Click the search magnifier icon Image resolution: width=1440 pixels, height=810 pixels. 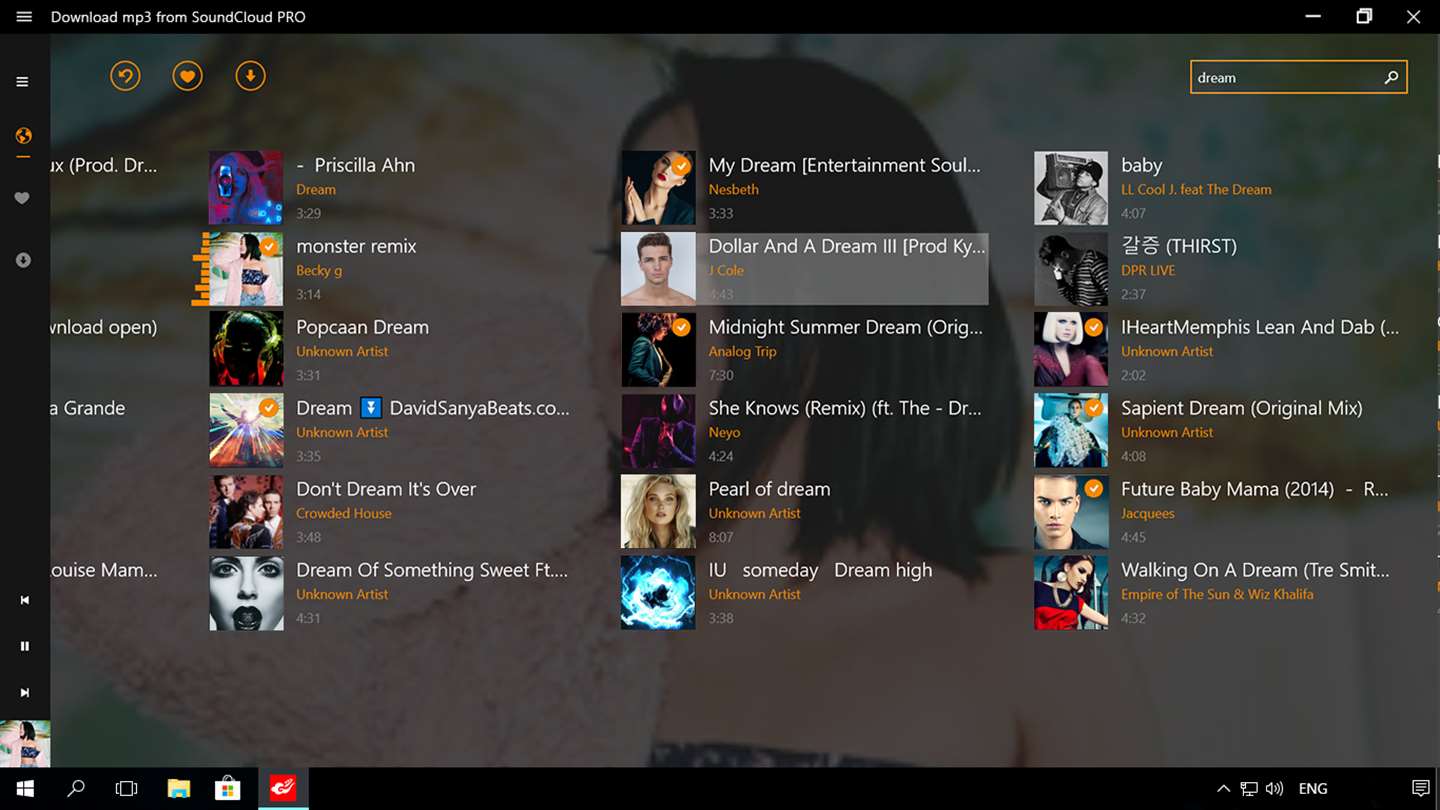pos(1391,77)
